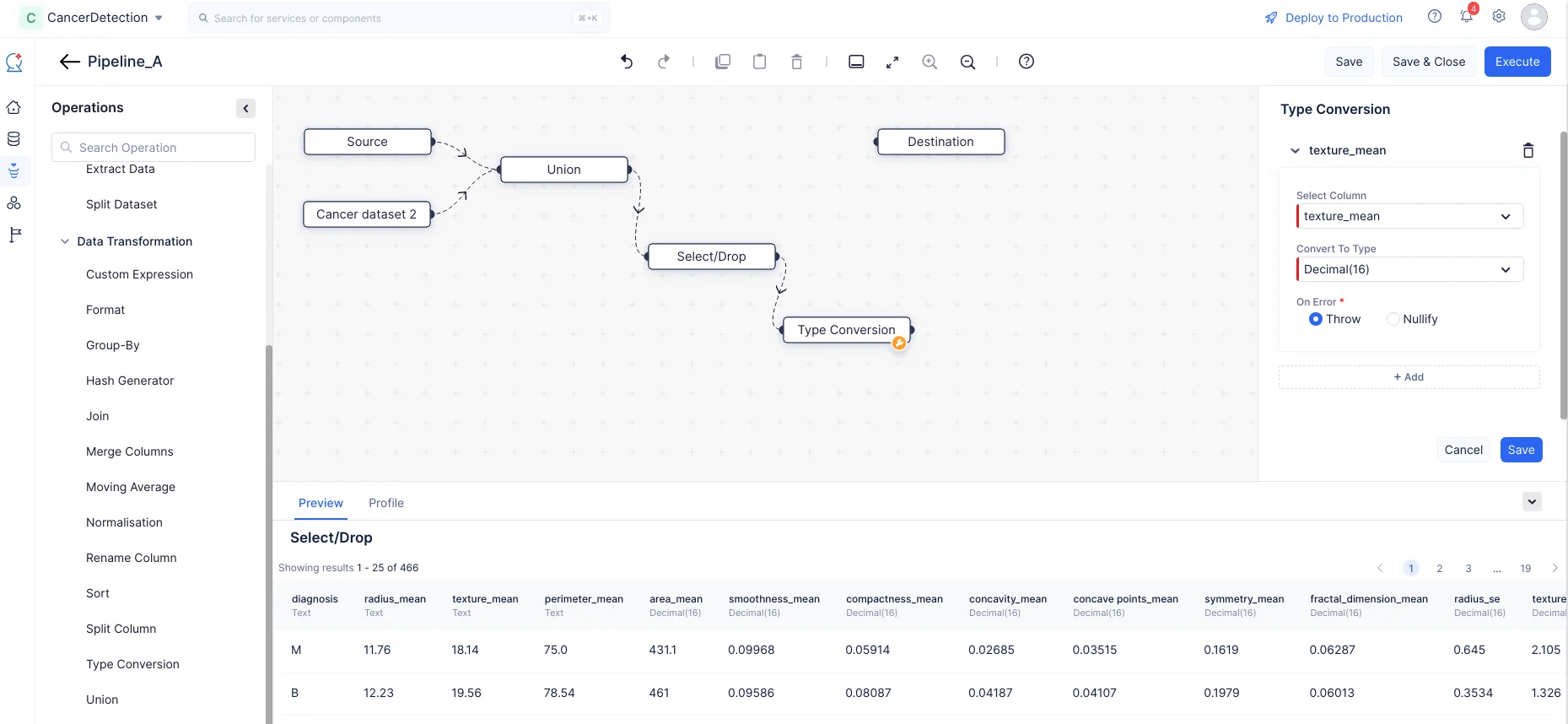Image resolution: width=1568 pixels, height=724 pixels.
Task: Click the zoom out magnifier icon
Action: (x=968, y=62)
